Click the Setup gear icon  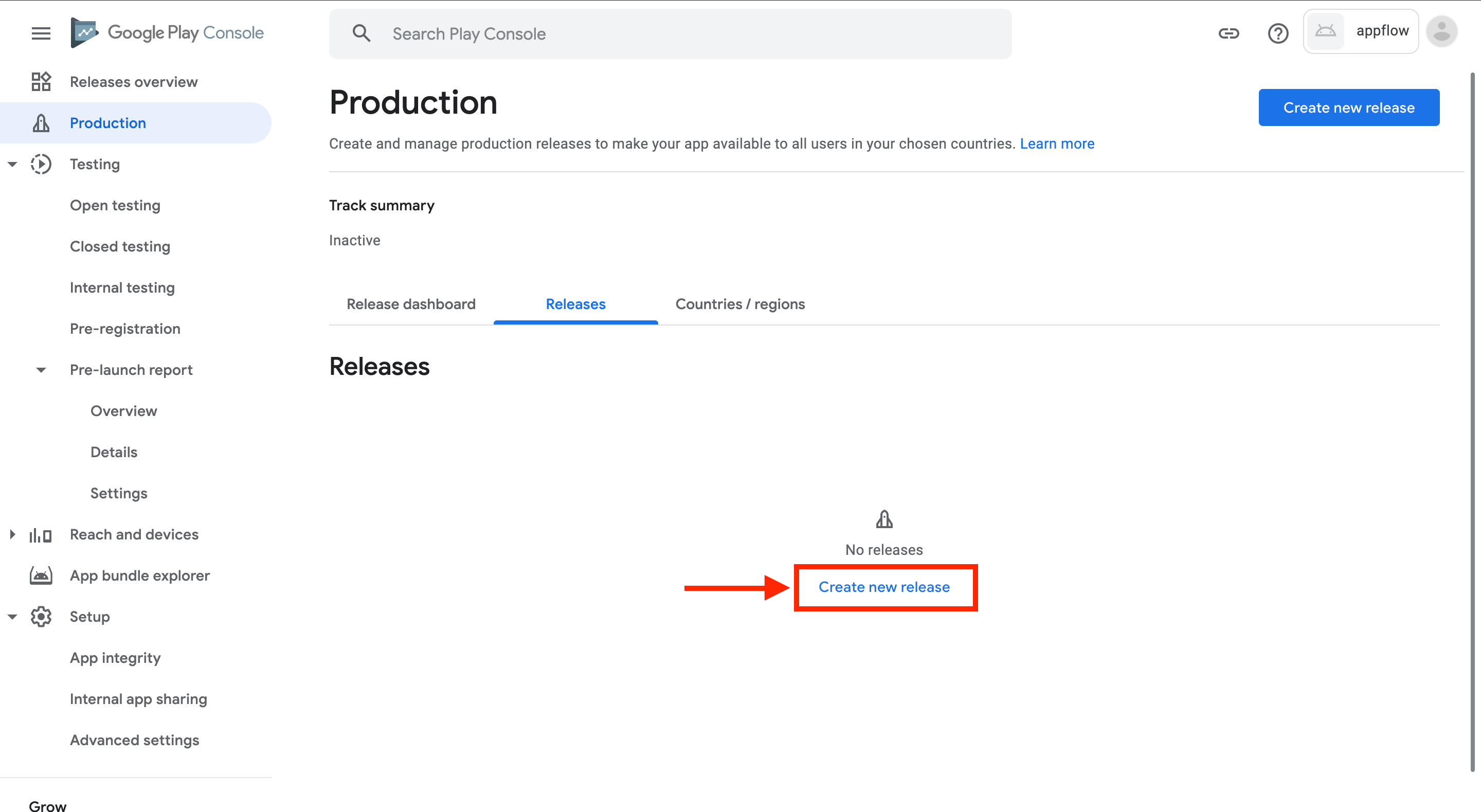pyautogui.click(x=40, y=616)
